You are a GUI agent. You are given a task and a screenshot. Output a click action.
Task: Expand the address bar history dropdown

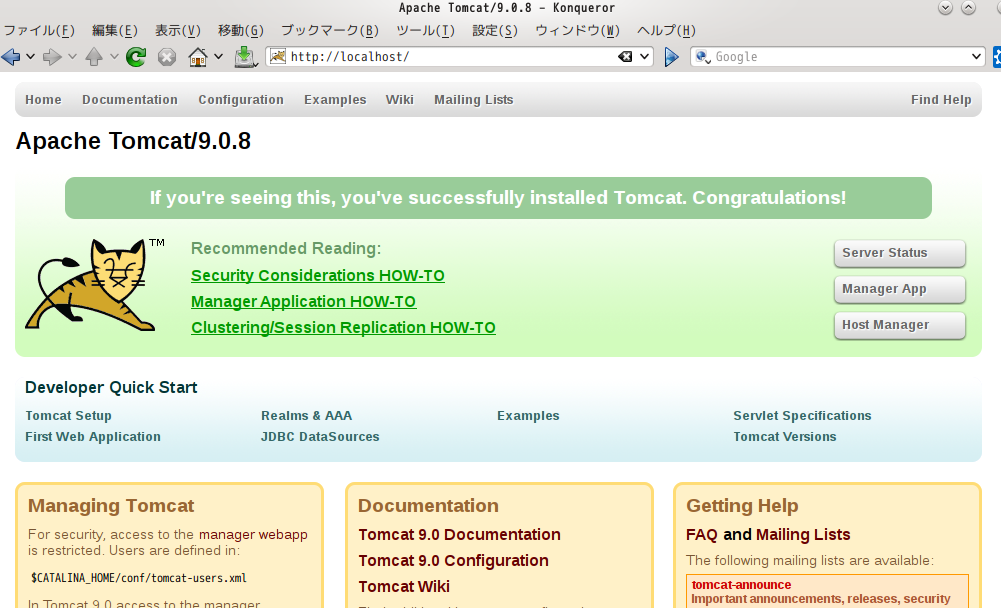coord(644,56)
